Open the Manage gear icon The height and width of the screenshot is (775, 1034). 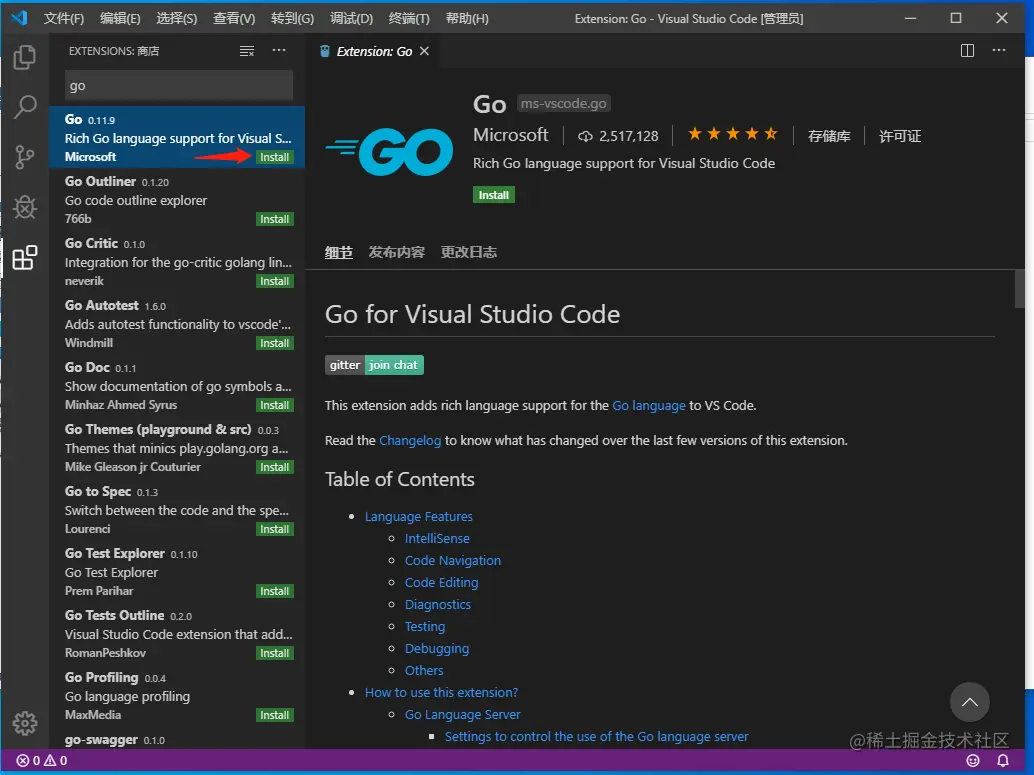tap(25, 723)
